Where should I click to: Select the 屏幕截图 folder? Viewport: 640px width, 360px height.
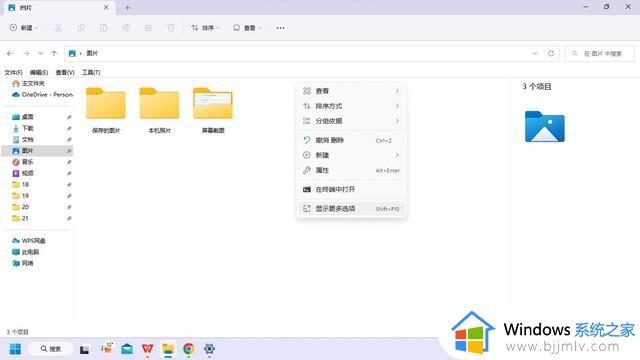213,111
